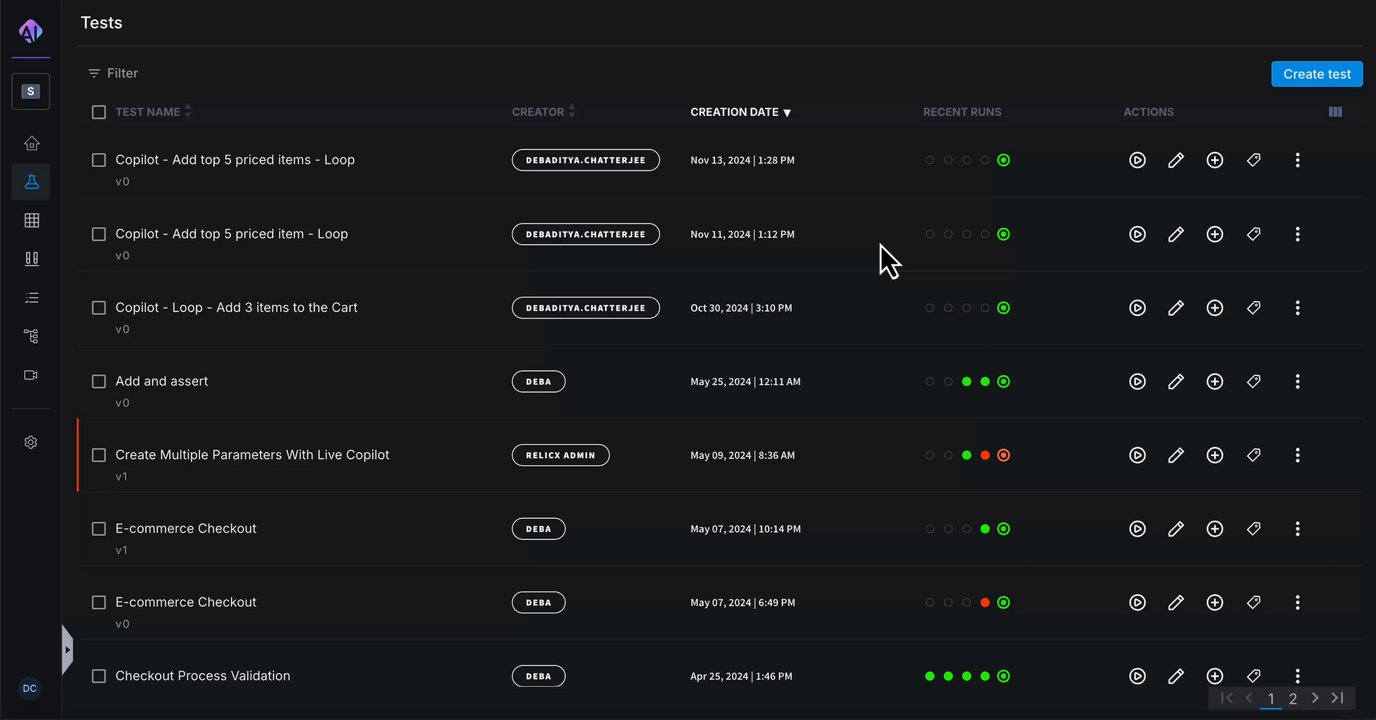Viewport: 1376px width, 720px height.
Task: Click the Create test button
Action: 1316,74
